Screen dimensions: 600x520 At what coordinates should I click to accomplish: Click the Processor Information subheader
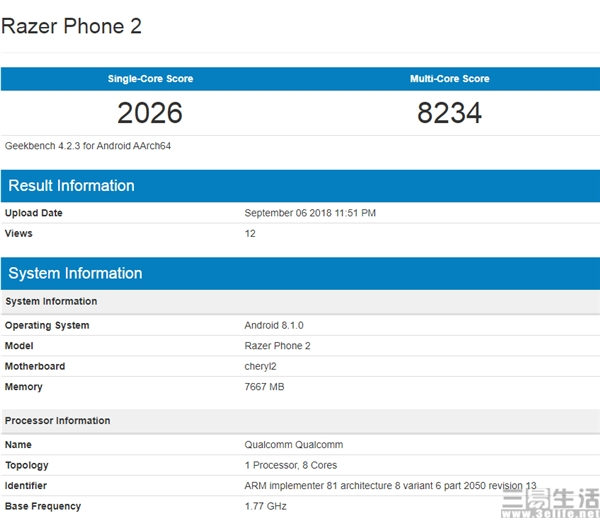[57, 421]
